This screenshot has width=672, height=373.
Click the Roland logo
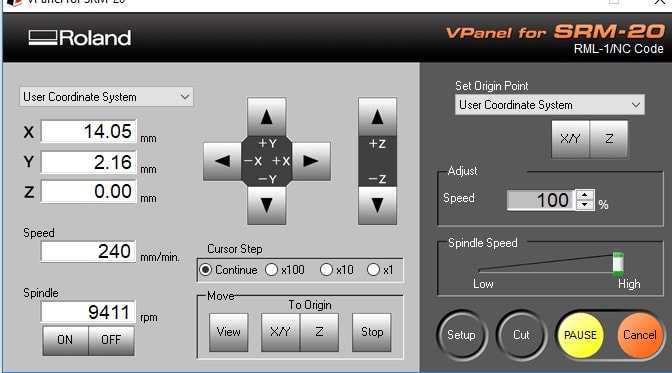coord(80,38)
